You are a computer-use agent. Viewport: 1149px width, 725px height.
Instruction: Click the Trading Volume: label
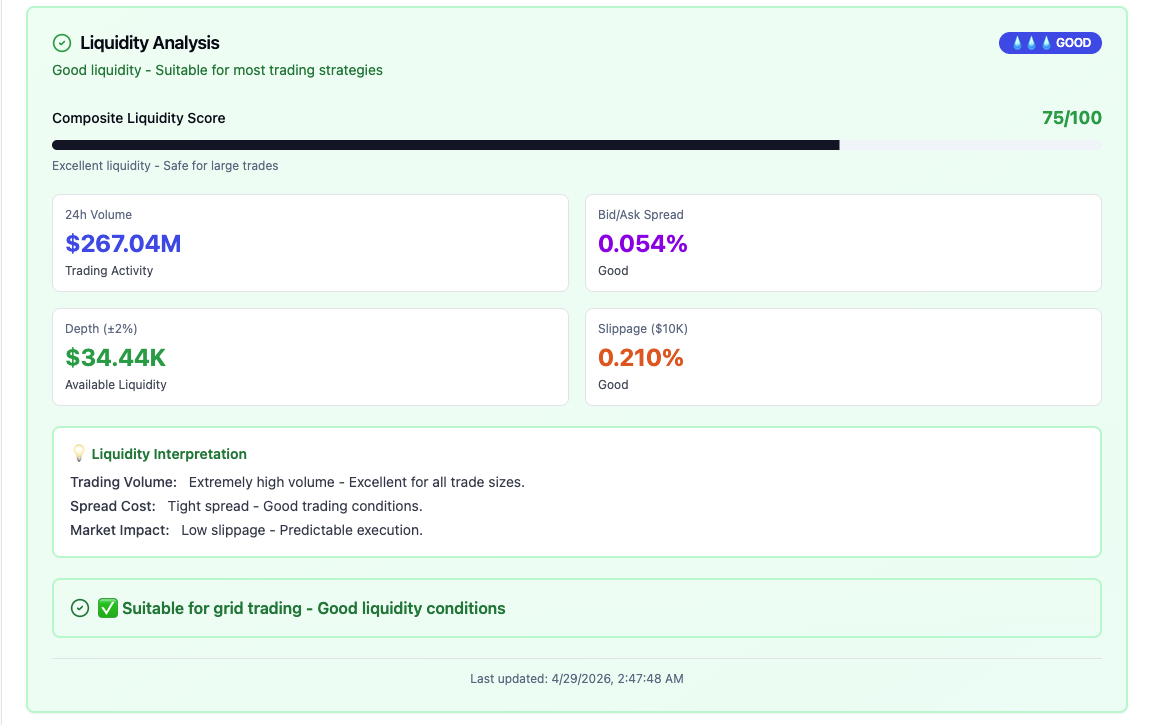[x=124, y=482]
